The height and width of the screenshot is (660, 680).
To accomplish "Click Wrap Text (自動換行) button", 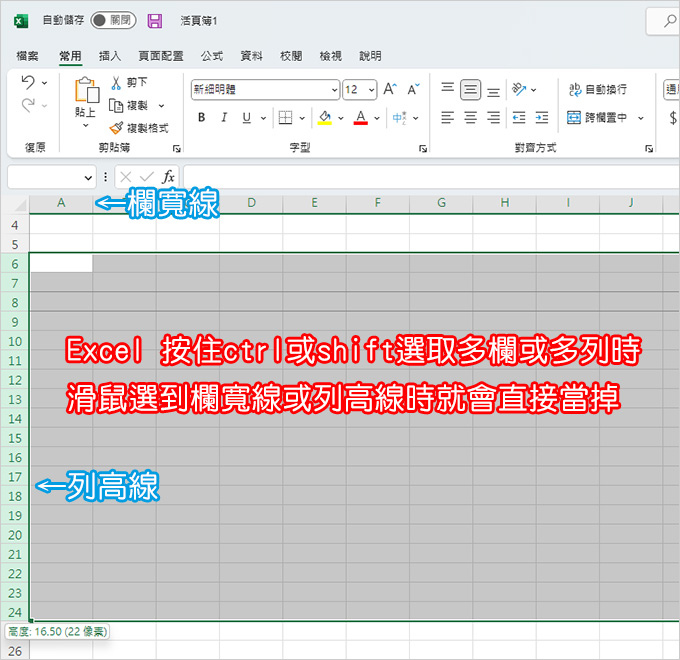I will [598, 89].
